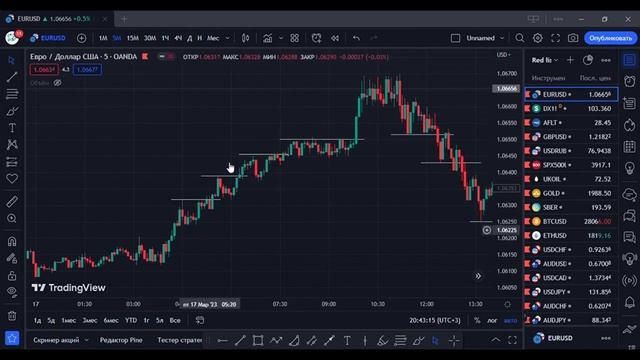Set date range to YTD
The width and height of the screenshot is (640, 360).
coord(131,320)
